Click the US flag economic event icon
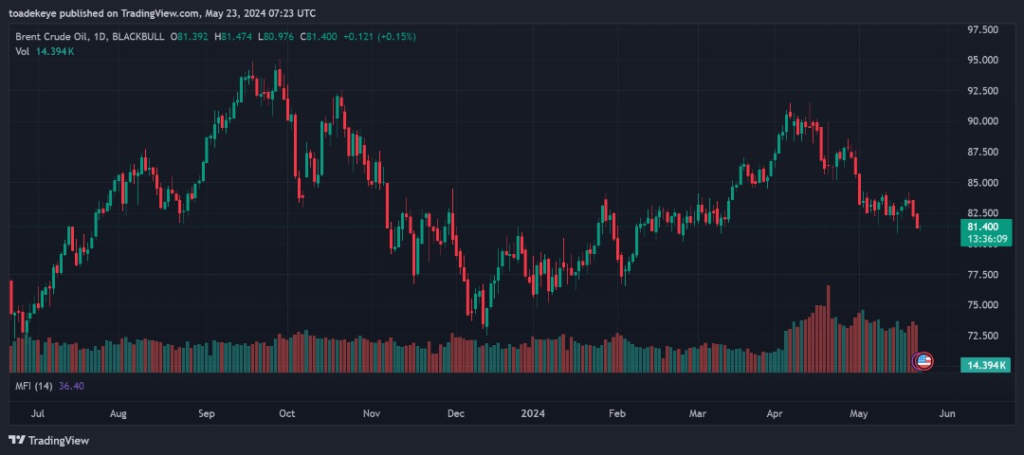This screenshot has height=455, width=1024. point(924,361)
